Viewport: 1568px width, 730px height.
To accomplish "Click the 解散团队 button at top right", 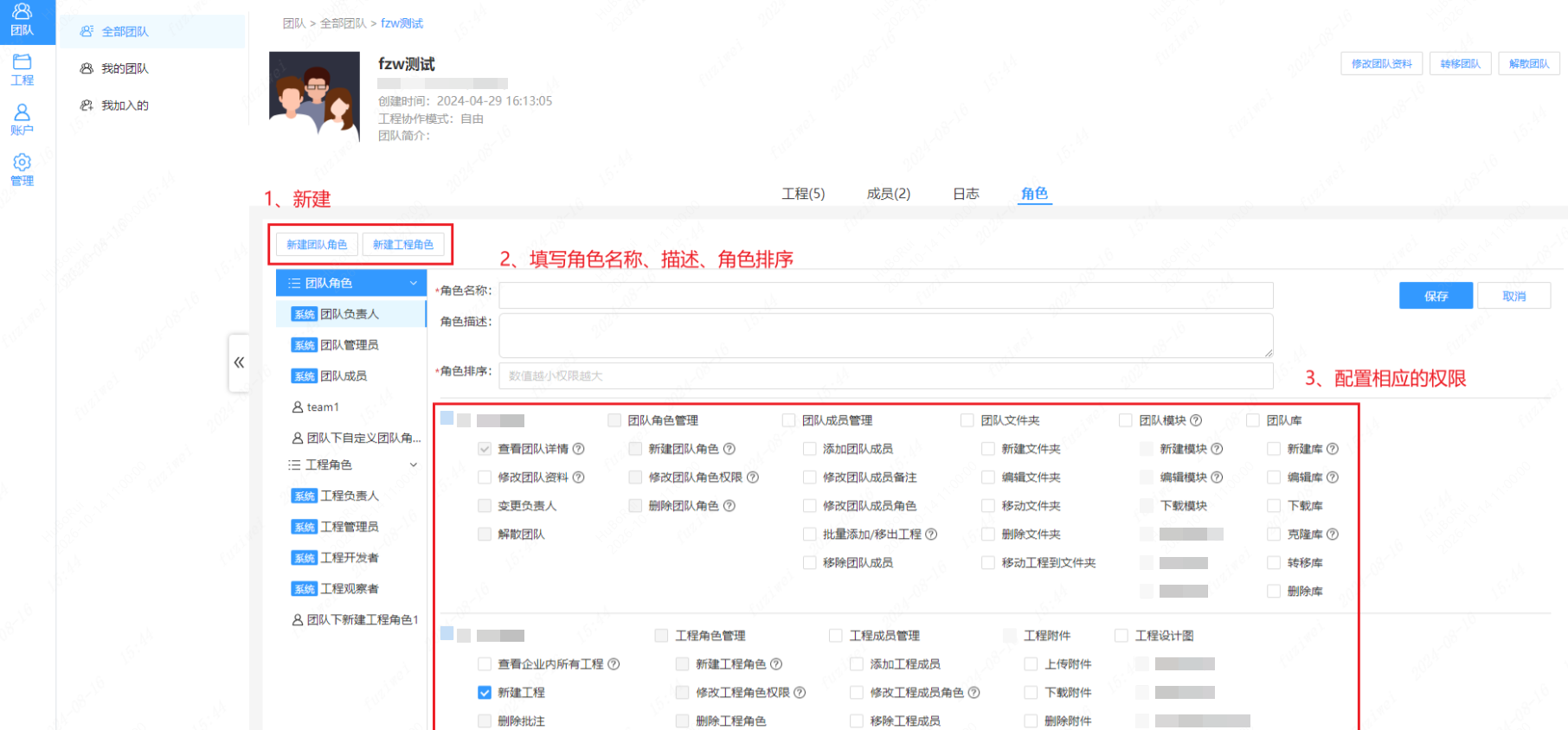I will [1529, 64].
